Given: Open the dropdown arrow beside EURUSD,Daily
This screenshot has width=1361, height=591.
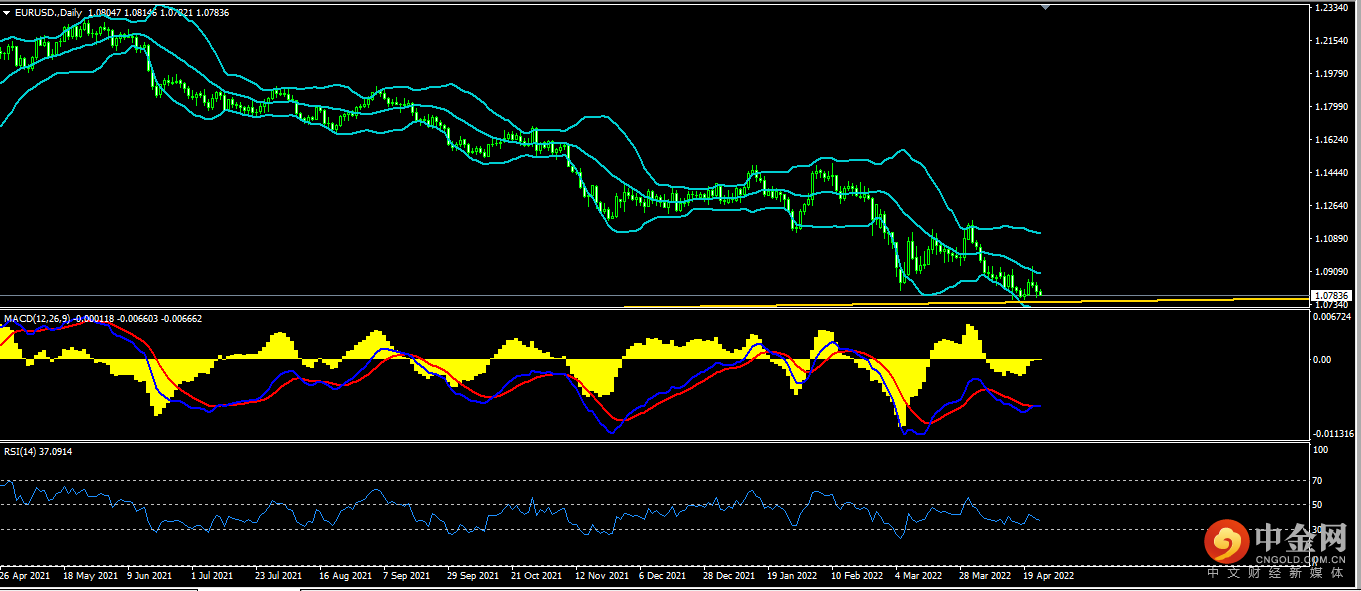Looking at the screenshot, I should 7,12.
